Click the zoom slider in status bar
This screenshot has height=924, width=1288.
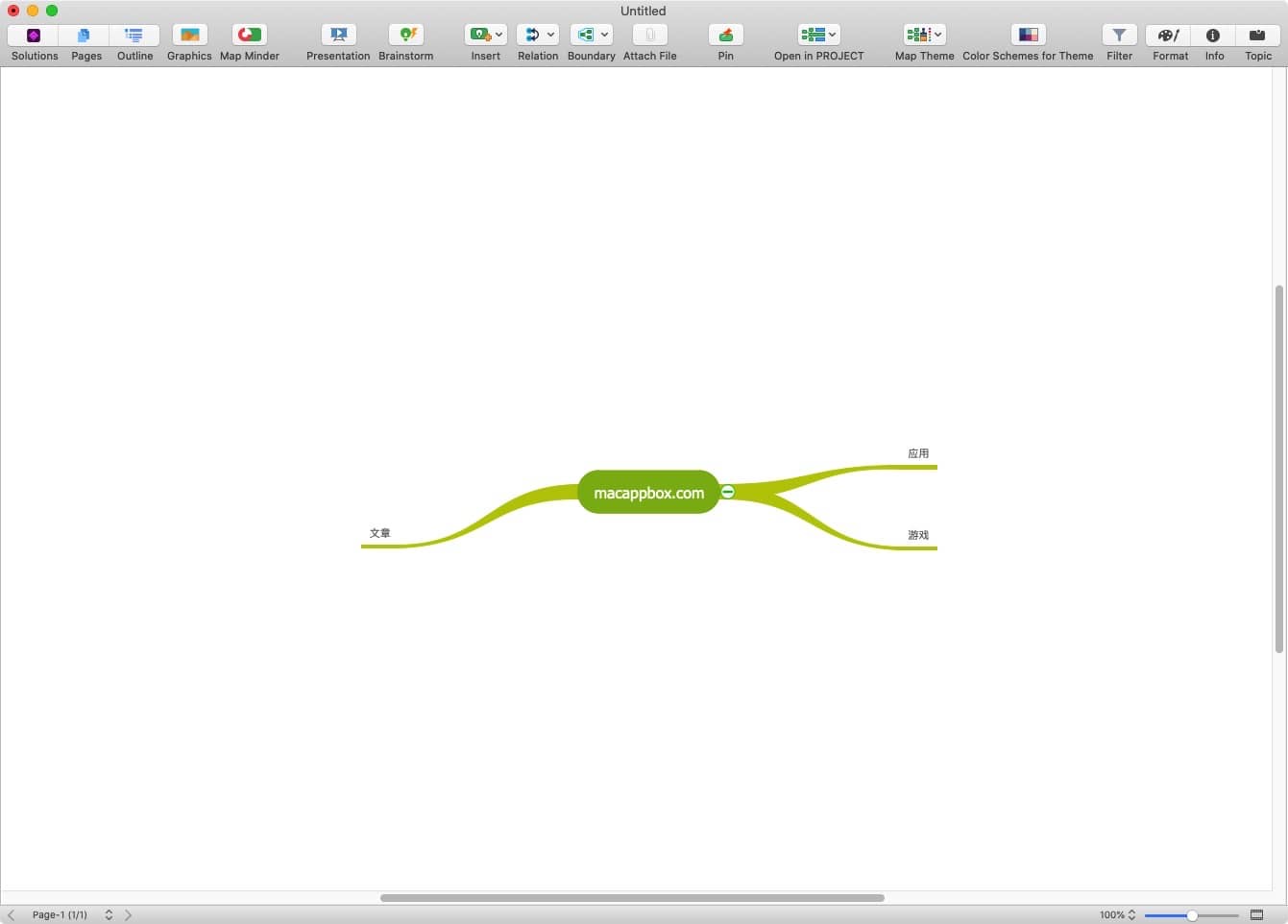pos(1191,915)
